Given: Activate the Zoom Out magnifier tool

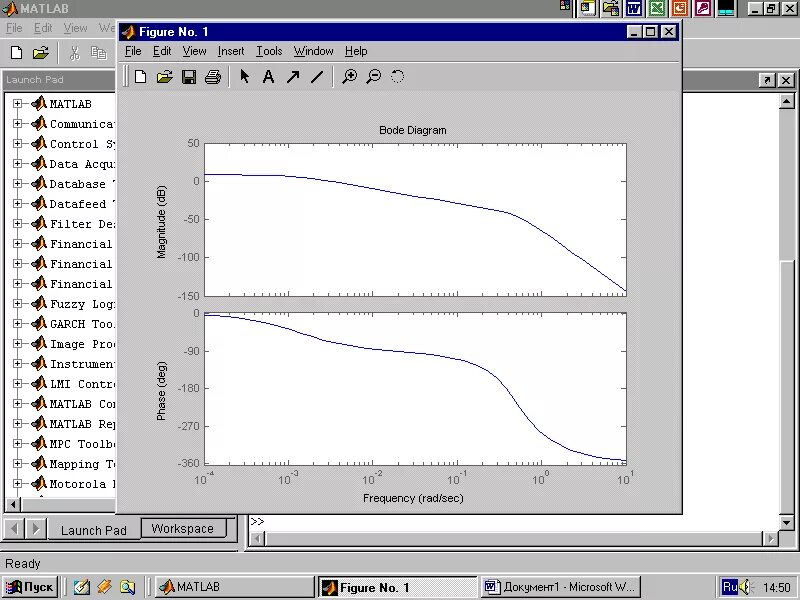Looking at the screenshot, I should click(374, 77).
